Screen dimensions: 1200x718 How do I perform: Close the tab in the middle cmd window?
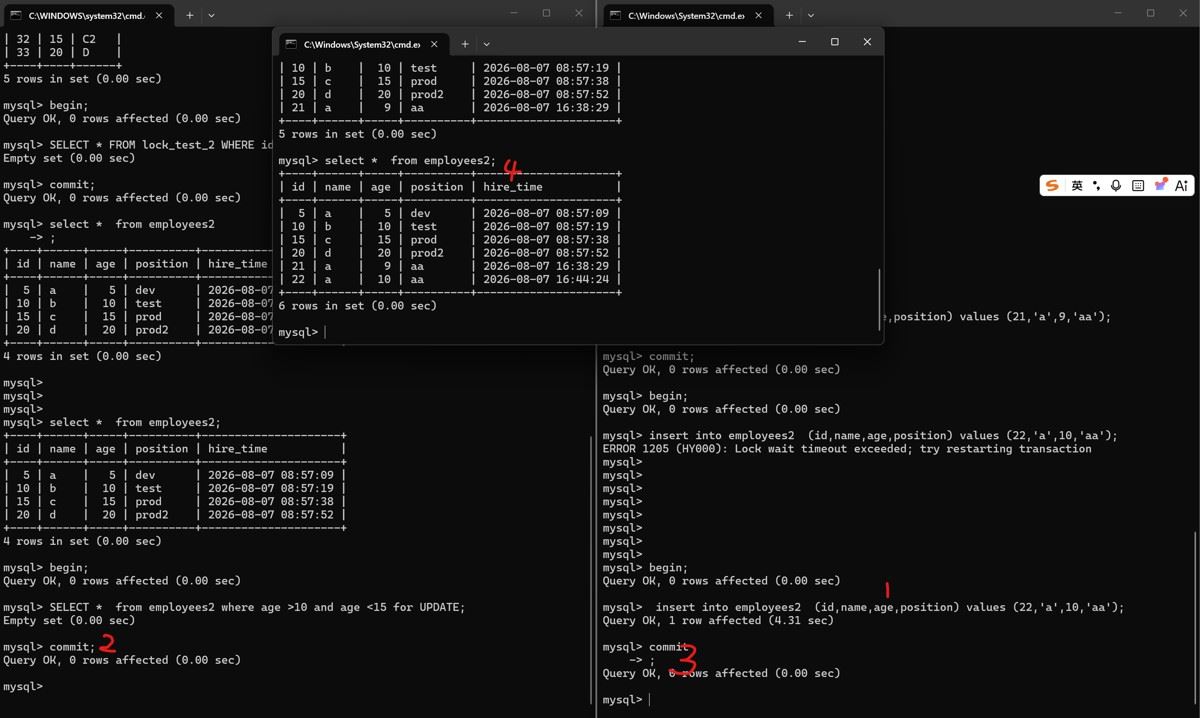coord(434,44)
